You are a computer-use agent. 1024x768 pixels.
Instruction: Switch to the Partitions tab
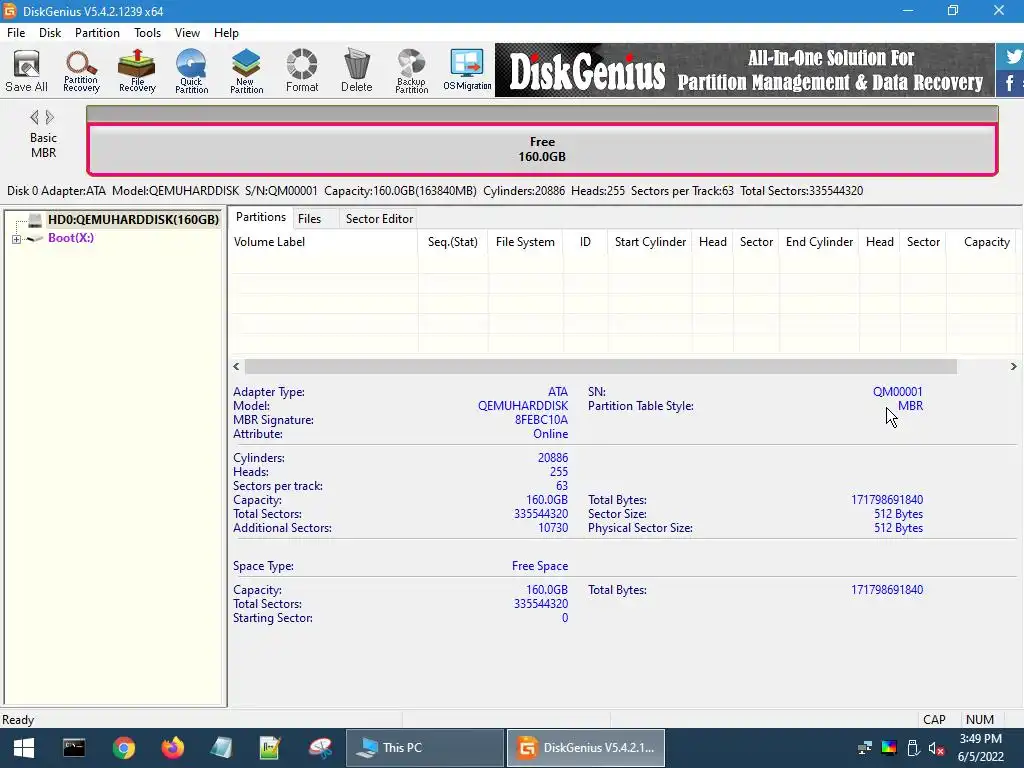[261, 217]
